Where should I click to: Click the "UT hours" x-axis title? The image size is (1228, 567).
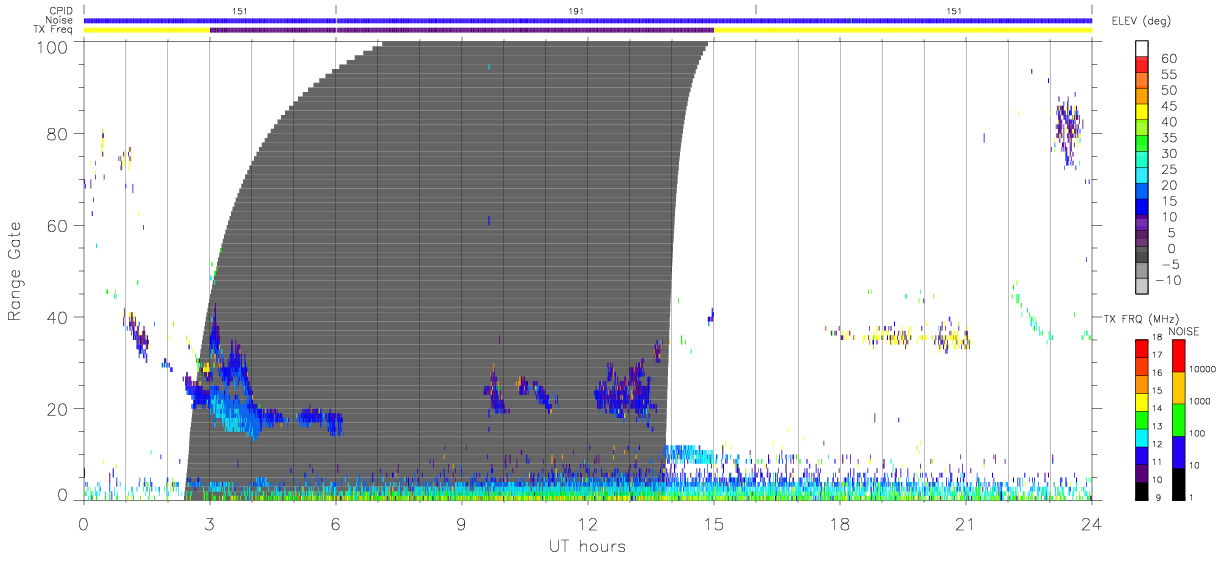click(586, 547)
